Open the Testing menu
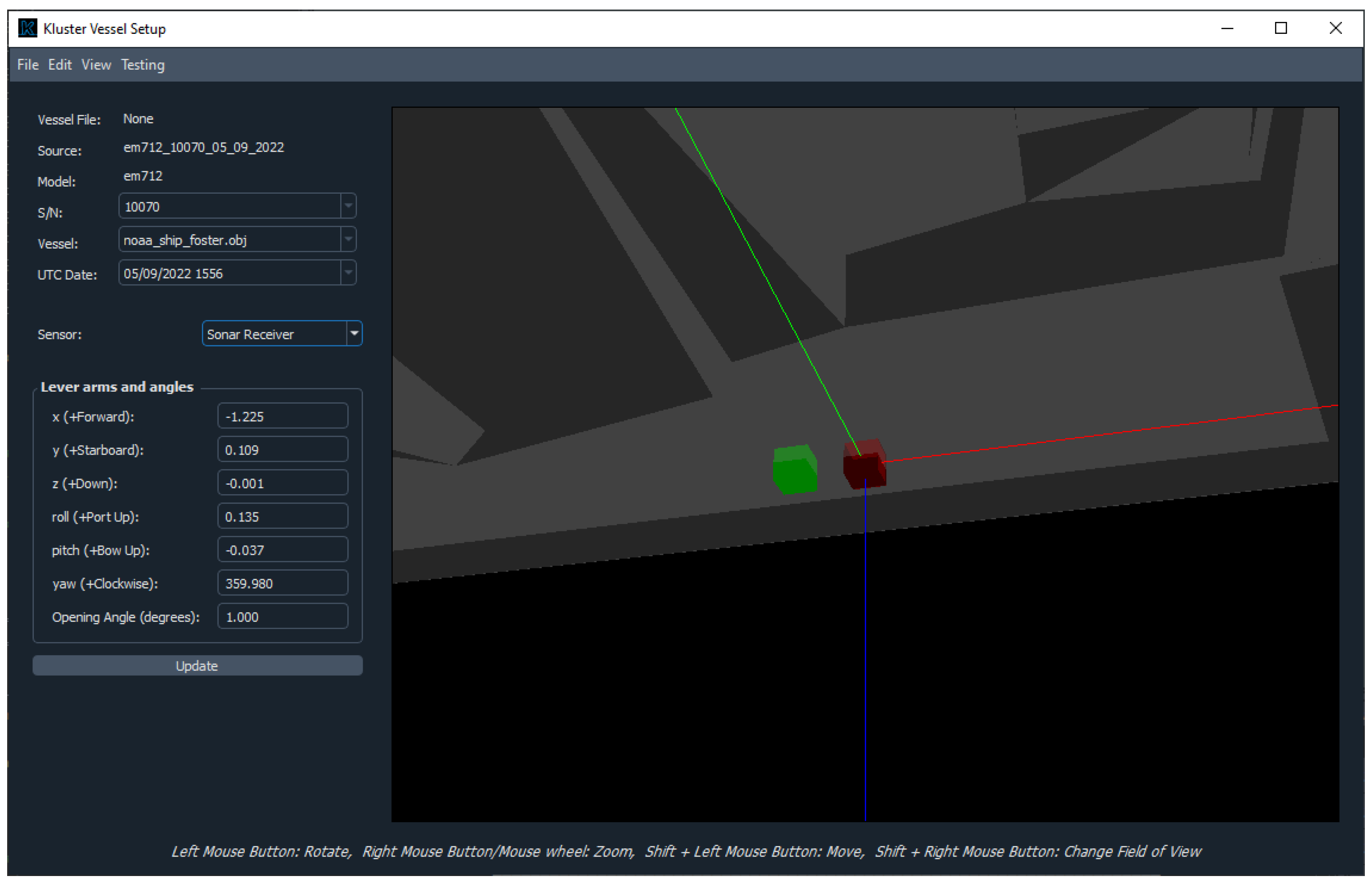This screenshot has height=887, width=1372. pos(143,64)
